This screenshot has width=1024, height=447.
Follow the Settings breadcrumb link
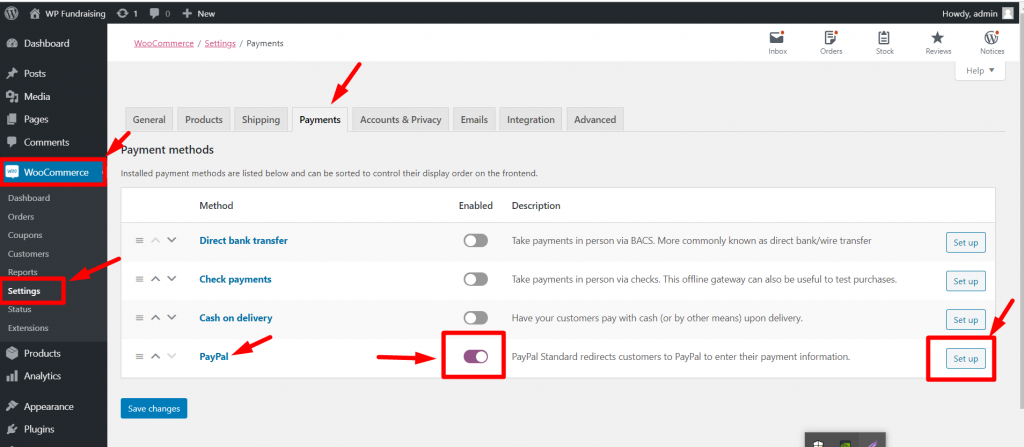[220, 43]
